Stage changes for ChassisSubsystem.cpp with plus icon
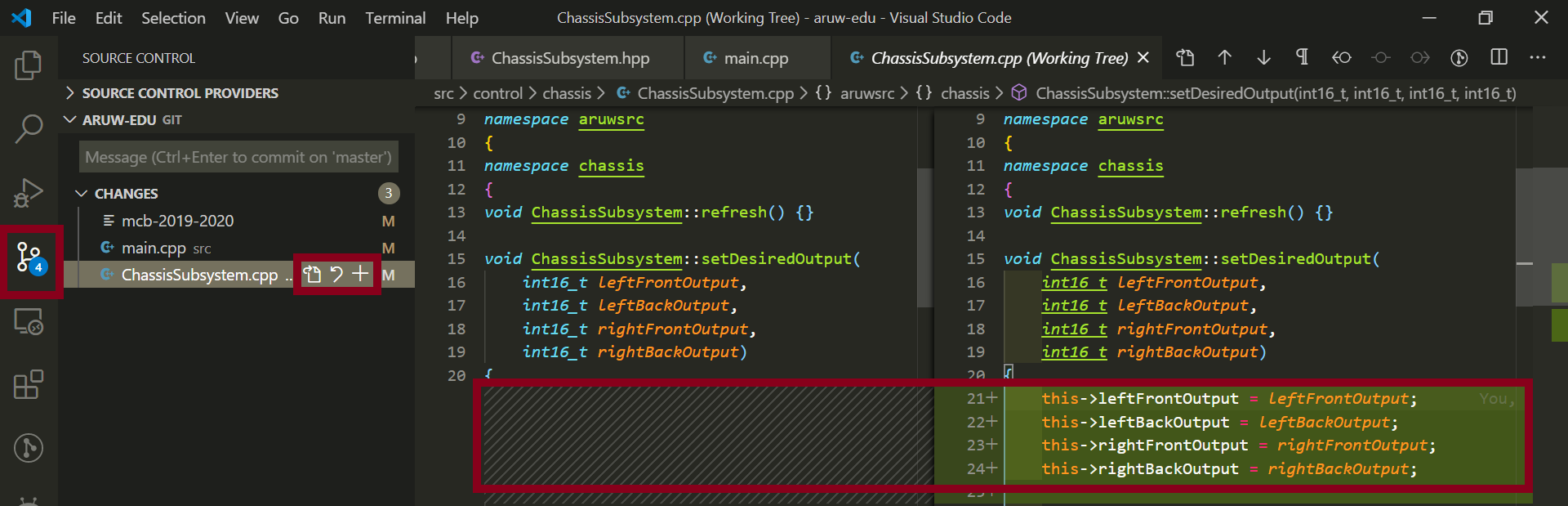The width and height of the screenshot is (1568, 506). (360, 275)
